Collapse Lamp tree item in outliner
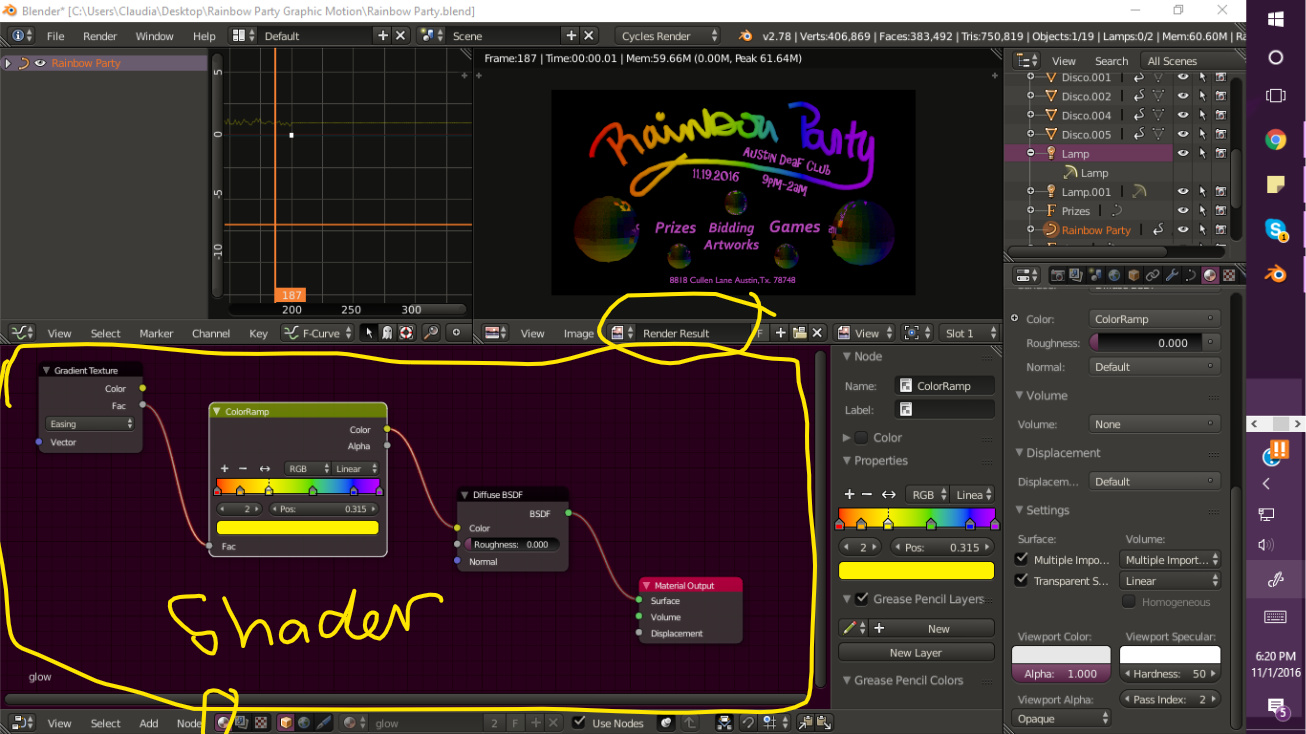Viewport: 1306px width, 734px height. [x=1031, y=153]
